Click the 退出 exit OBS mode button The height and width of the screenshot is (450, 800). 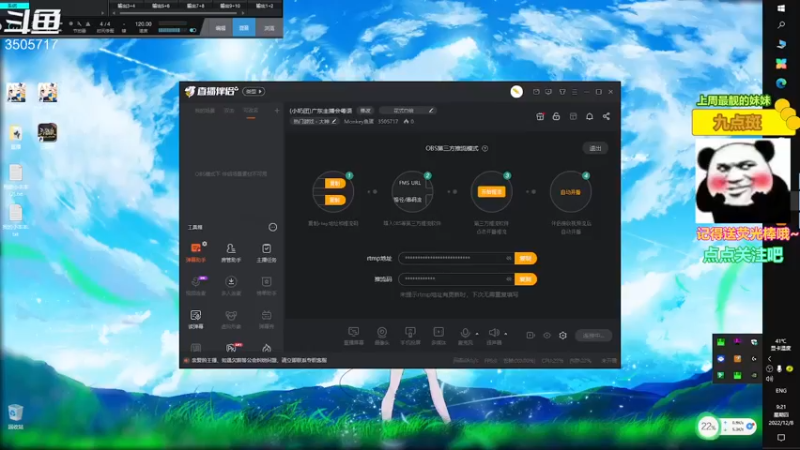click(595, 148)
